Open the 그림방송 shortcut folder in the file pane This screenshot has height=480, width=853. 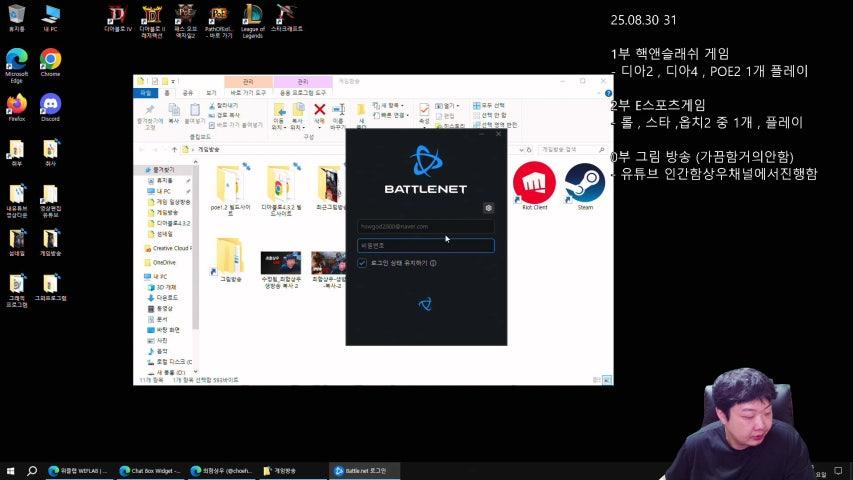[230, 260]
